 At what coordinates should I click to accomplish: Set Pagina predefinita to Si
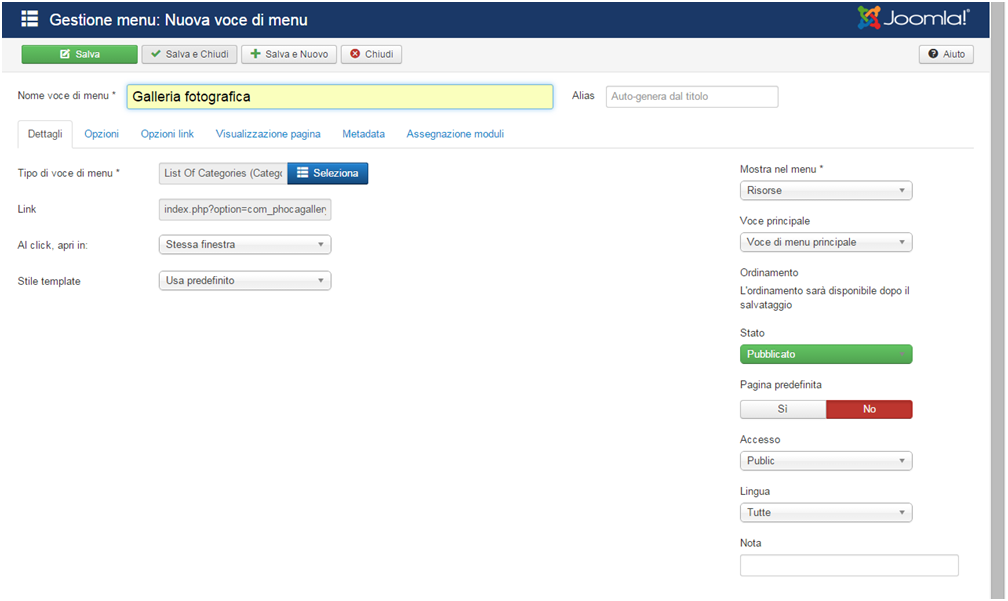pyautogui.click(x=782, y=409)
